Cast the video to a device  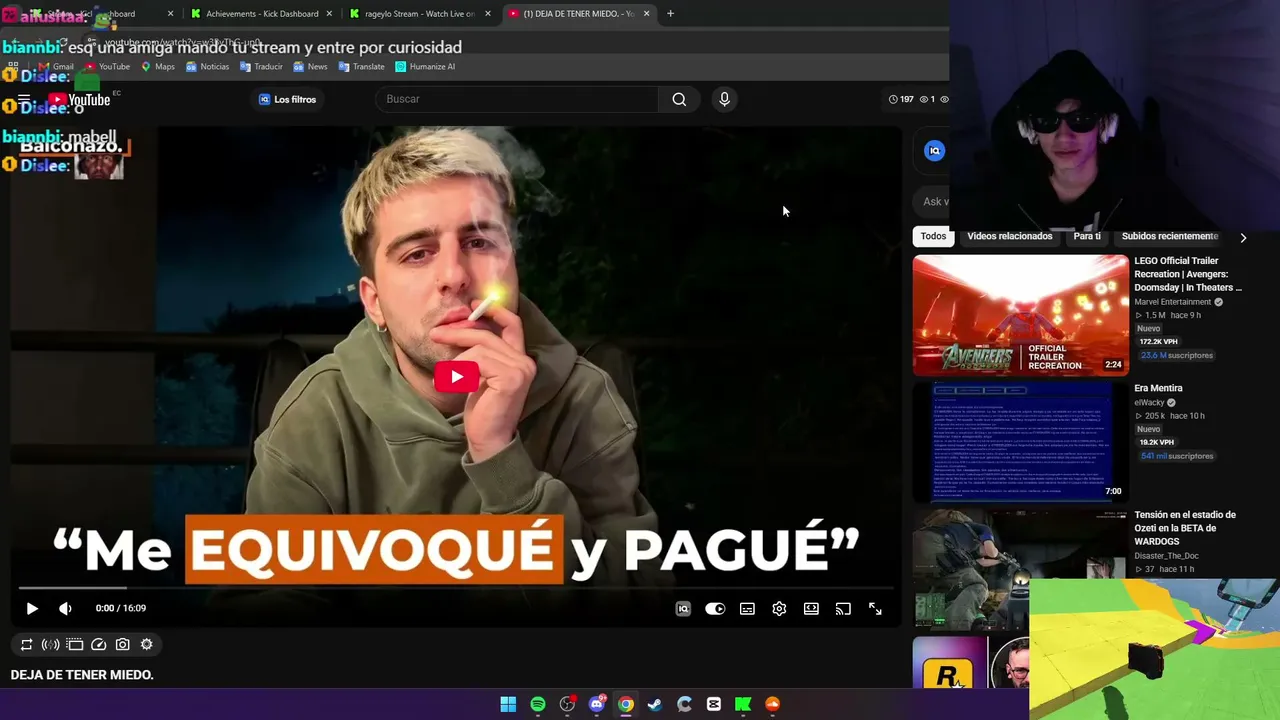843,608
